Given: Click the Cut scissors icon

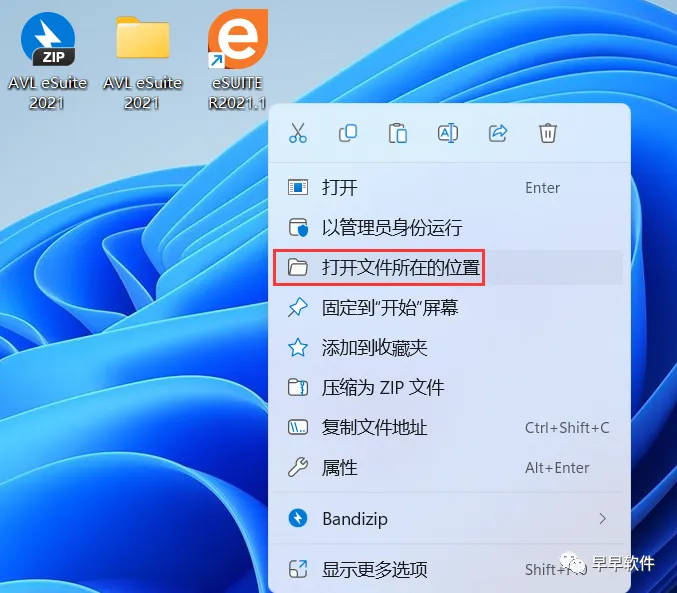Looking at the screenshot, I should pyautogui.click(x=298, y=133).
